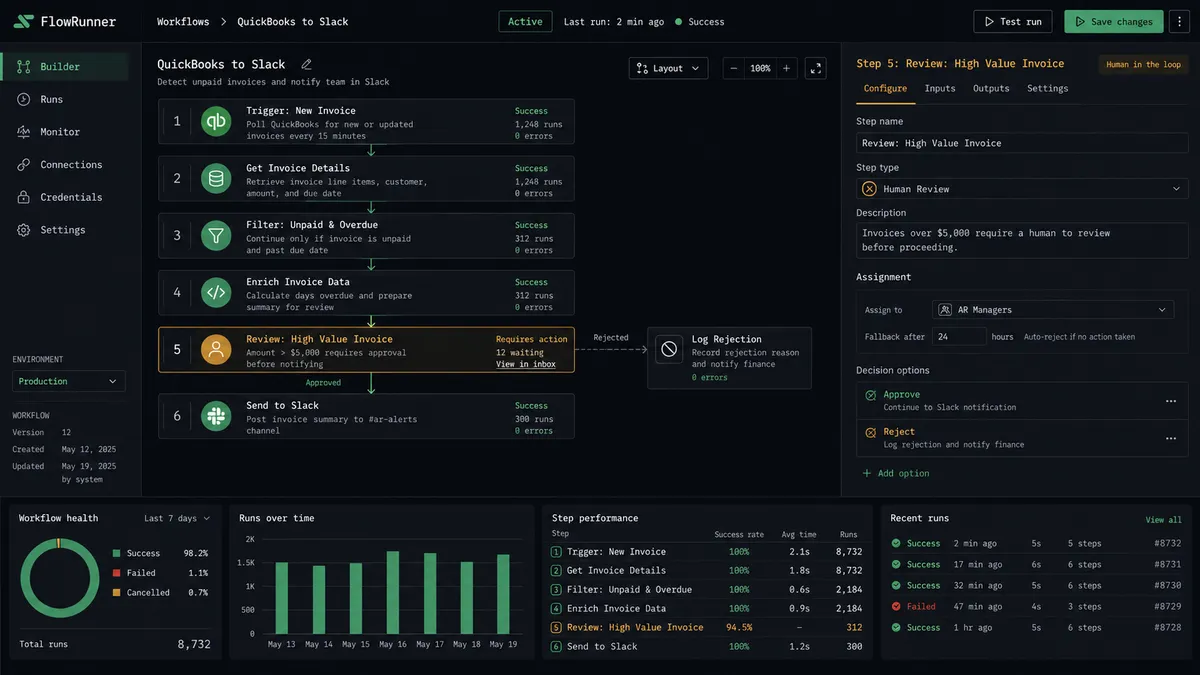Click Save changes button
This screenshot has height=675, width=1200.
tap(1113, 21)
